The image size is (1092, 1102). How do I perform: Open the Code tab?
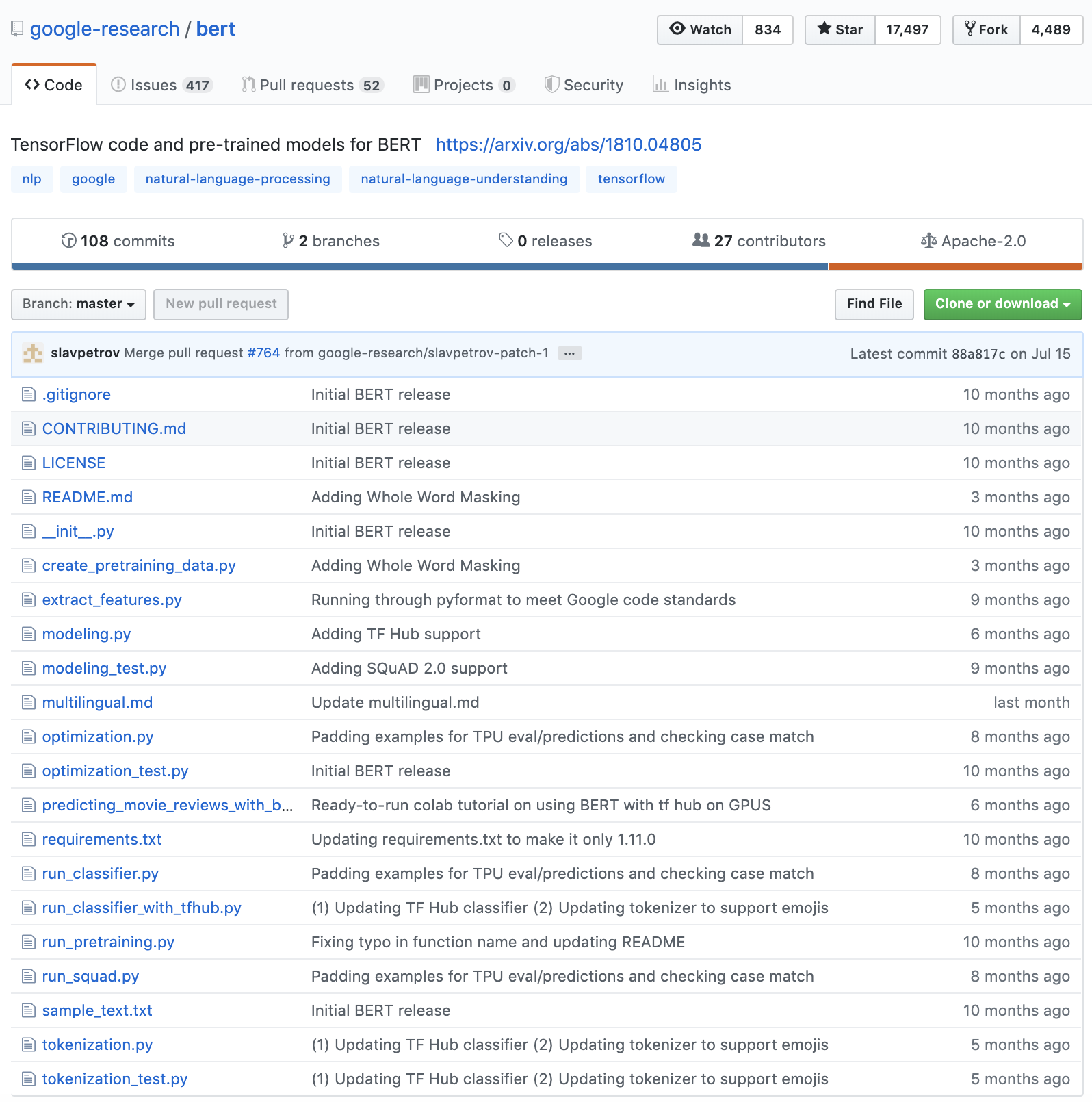pyautogui.click(x=54, y=85)
